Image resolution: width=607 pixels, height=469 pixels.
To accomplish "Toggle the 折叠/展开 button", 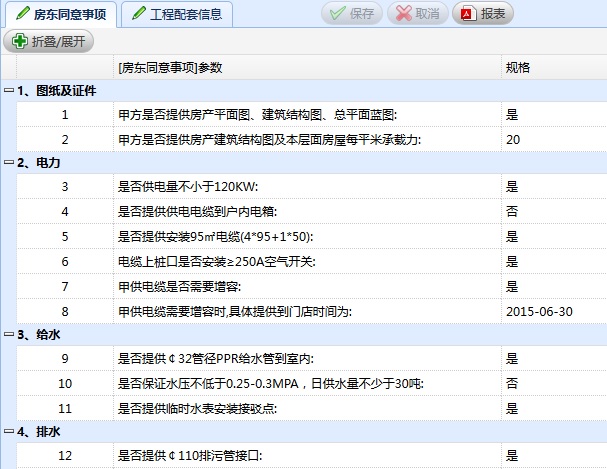I will click(x=48, y=41).
